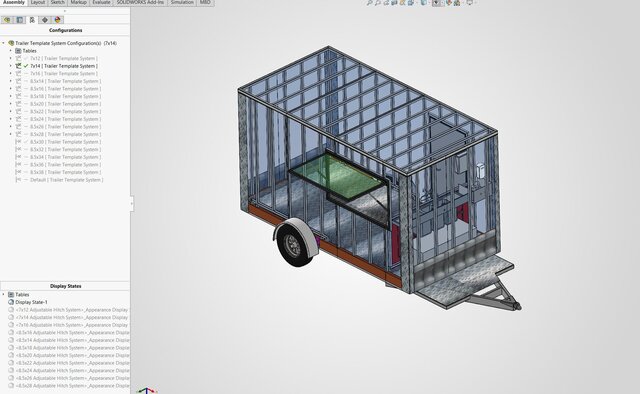
Task: Select the <8.5x18 Adjustable Hitch System> display state
Action: point(72,347)
